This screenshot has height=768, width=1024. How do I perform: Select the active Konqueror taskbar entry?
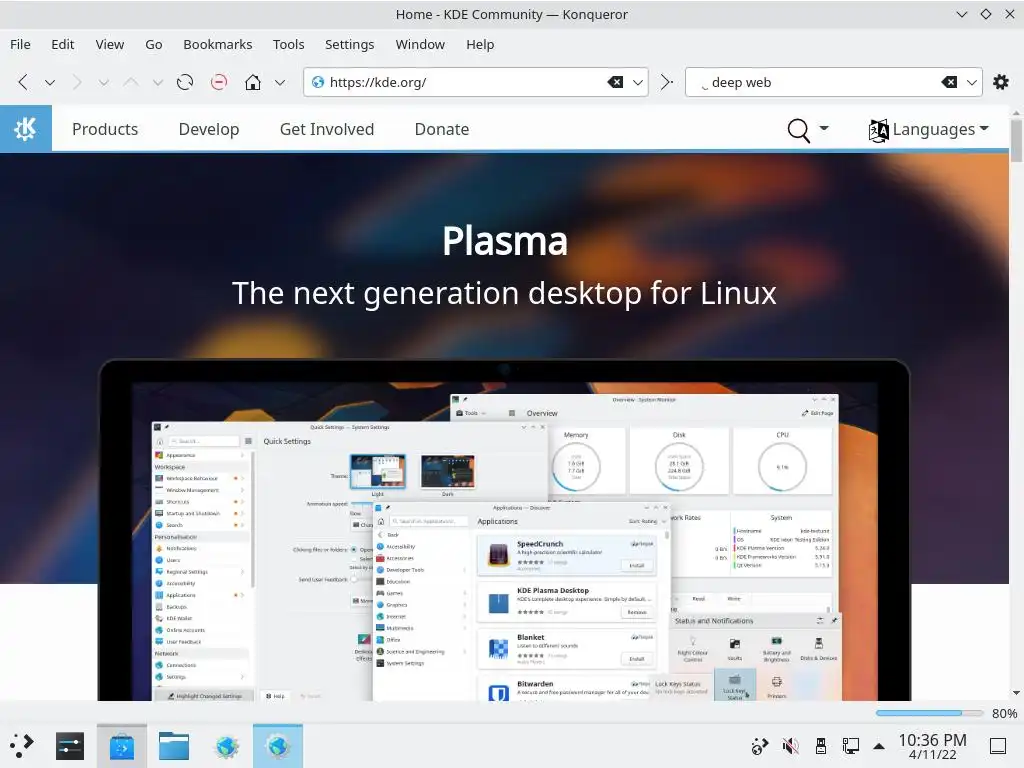pyautogui.click(x=278, y=746)
